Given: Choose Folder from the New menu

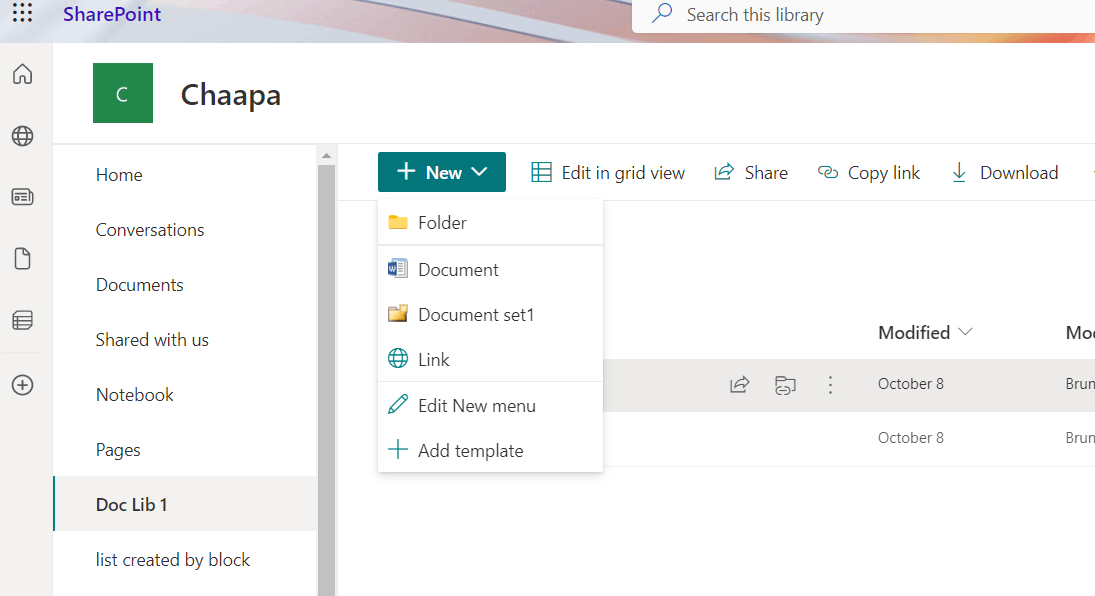Looking at the screenshot, I should tap(490, 222).
